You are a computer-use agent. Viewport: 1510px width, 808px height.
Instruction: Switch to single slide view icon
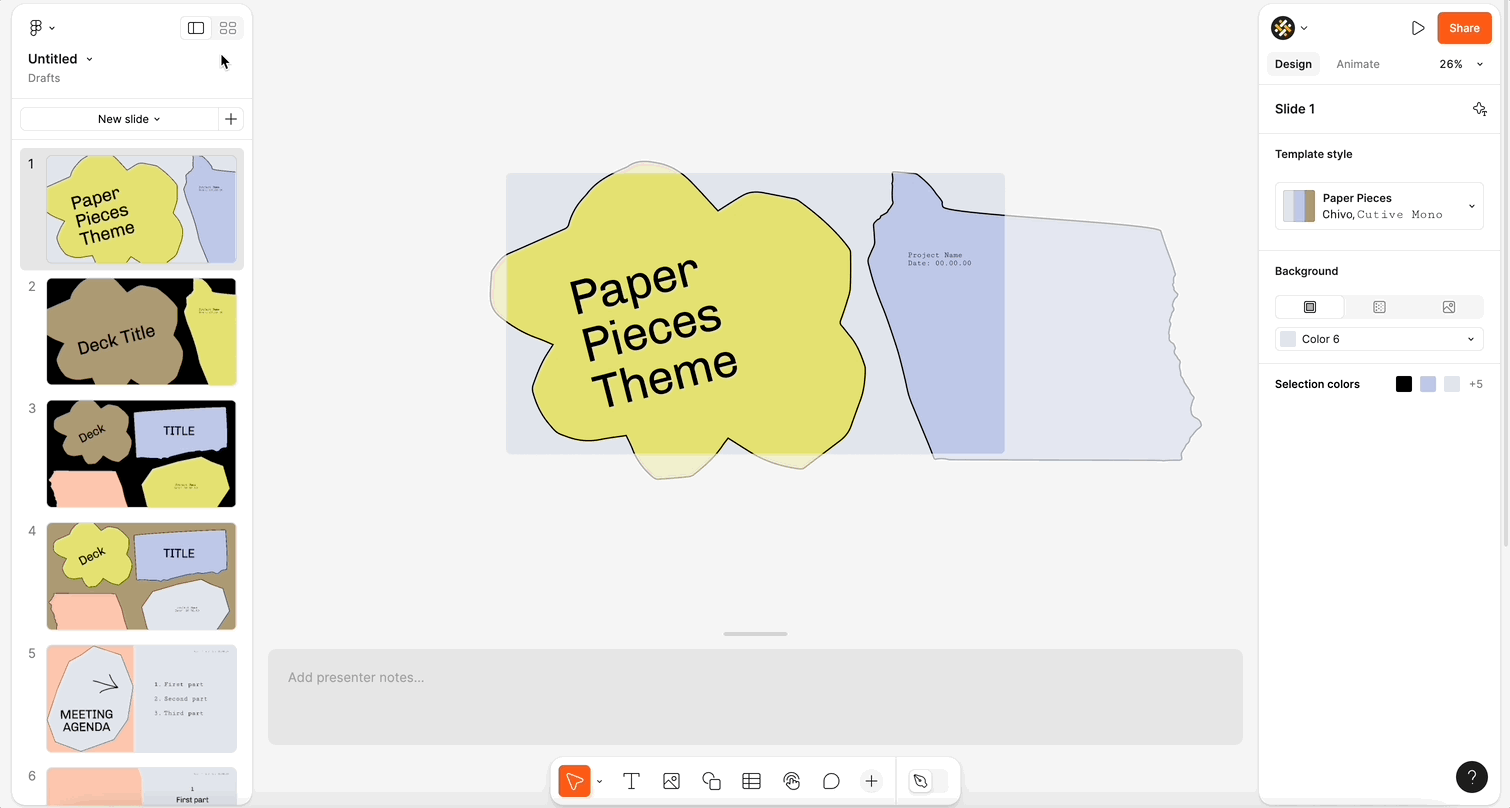click(196, 28)
